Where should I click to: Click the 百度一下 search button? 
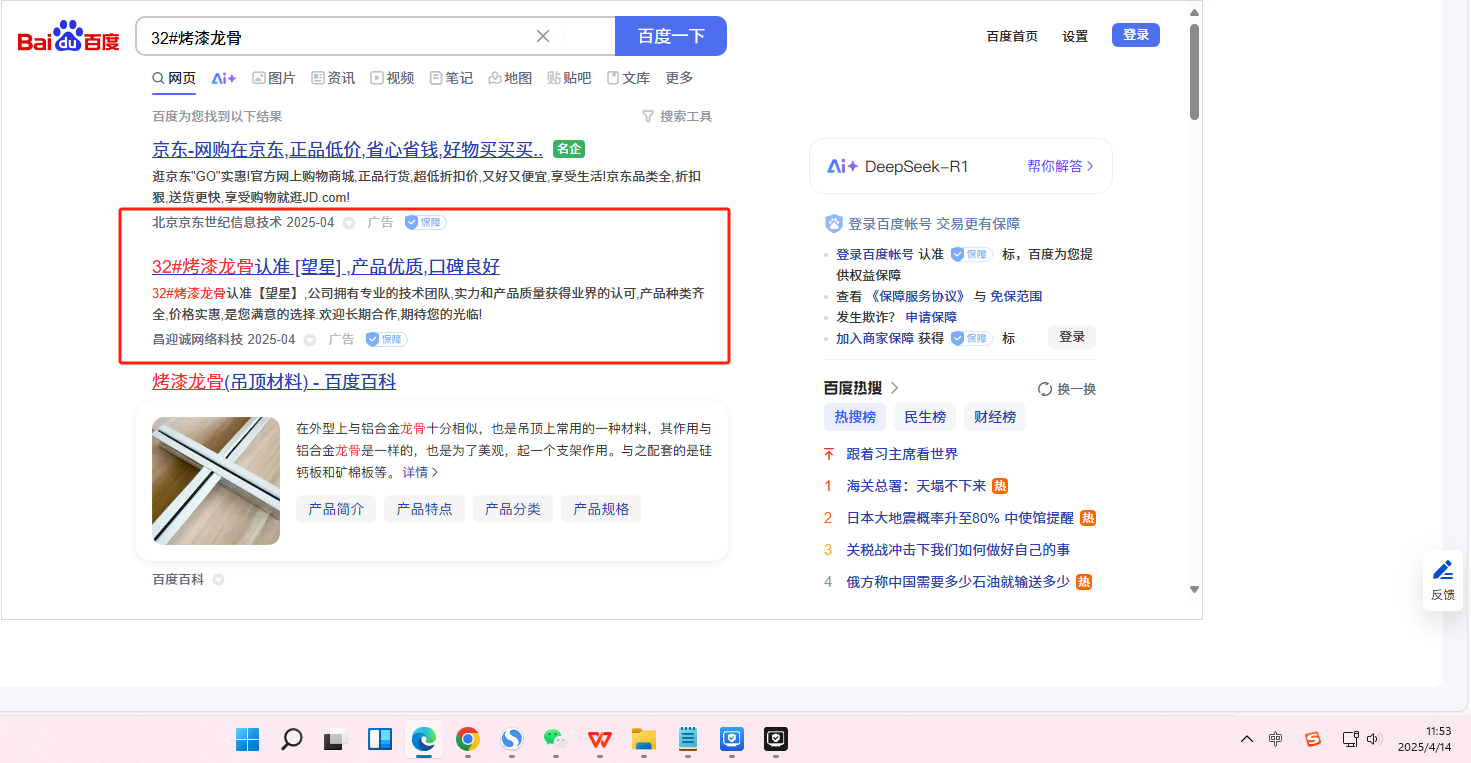(670, 37)
